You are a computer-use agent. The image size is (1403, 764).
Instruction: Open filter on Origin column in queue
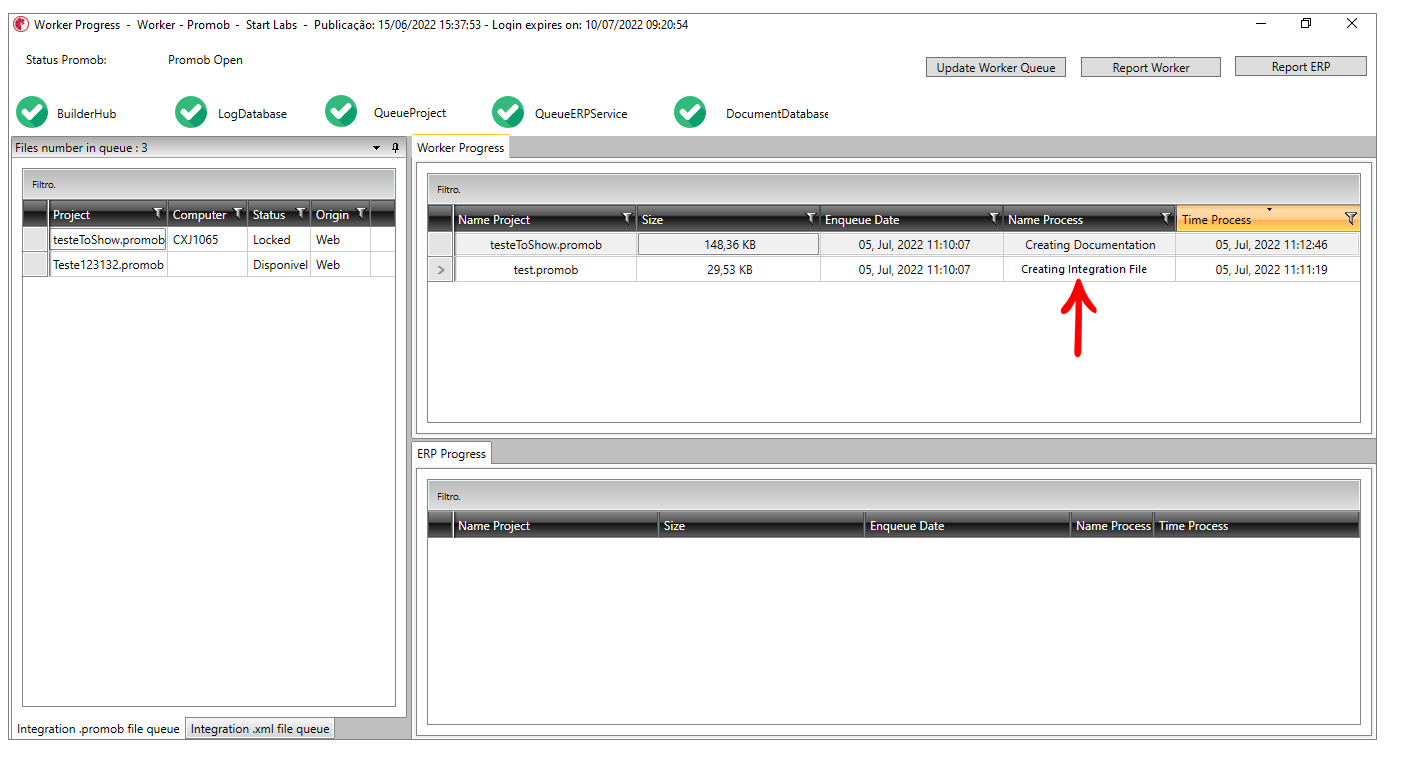coord(361,213)
